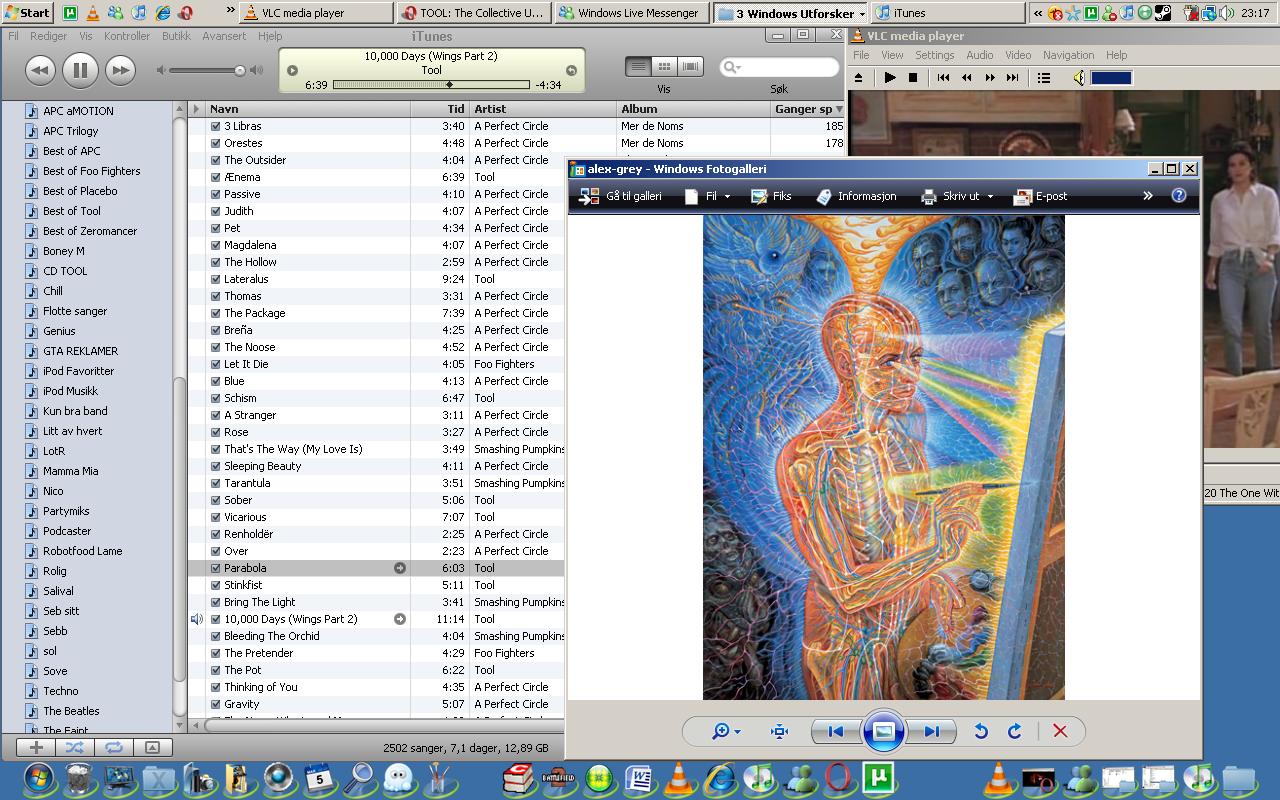This screenshot has width=1280, height=800.
Task: Open iTunes search options magnifier
Action: (732, 67)
